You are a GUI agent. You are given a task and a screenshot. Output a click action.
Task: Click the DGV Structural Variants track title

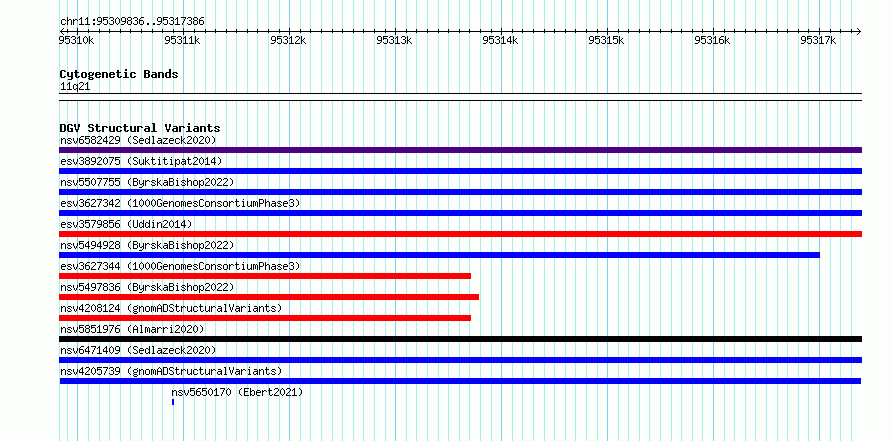point(140,128)
